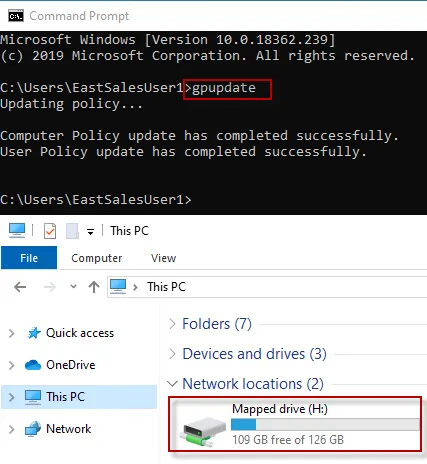Click the Forward navigation arrow
Viewport: 427px width, 464px height.
(50, 287)
